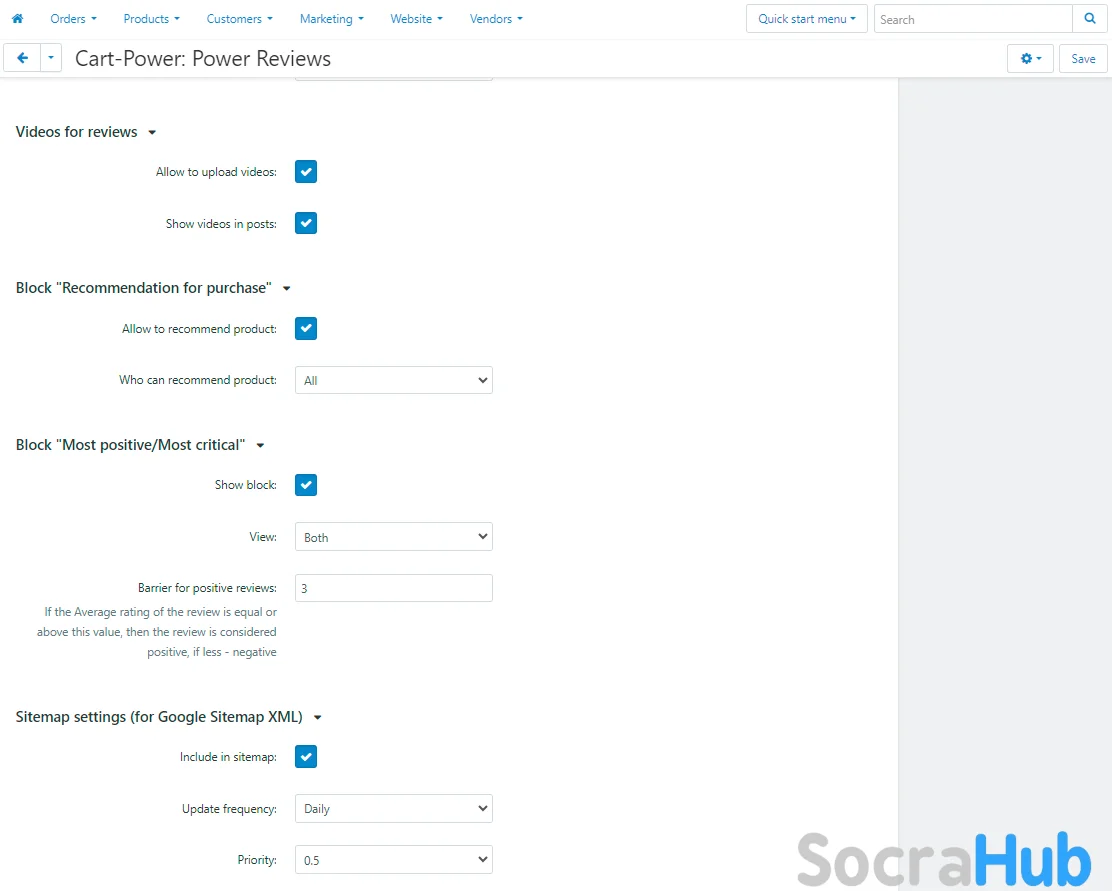Save the Power Reviews settings

point(1083,59)
